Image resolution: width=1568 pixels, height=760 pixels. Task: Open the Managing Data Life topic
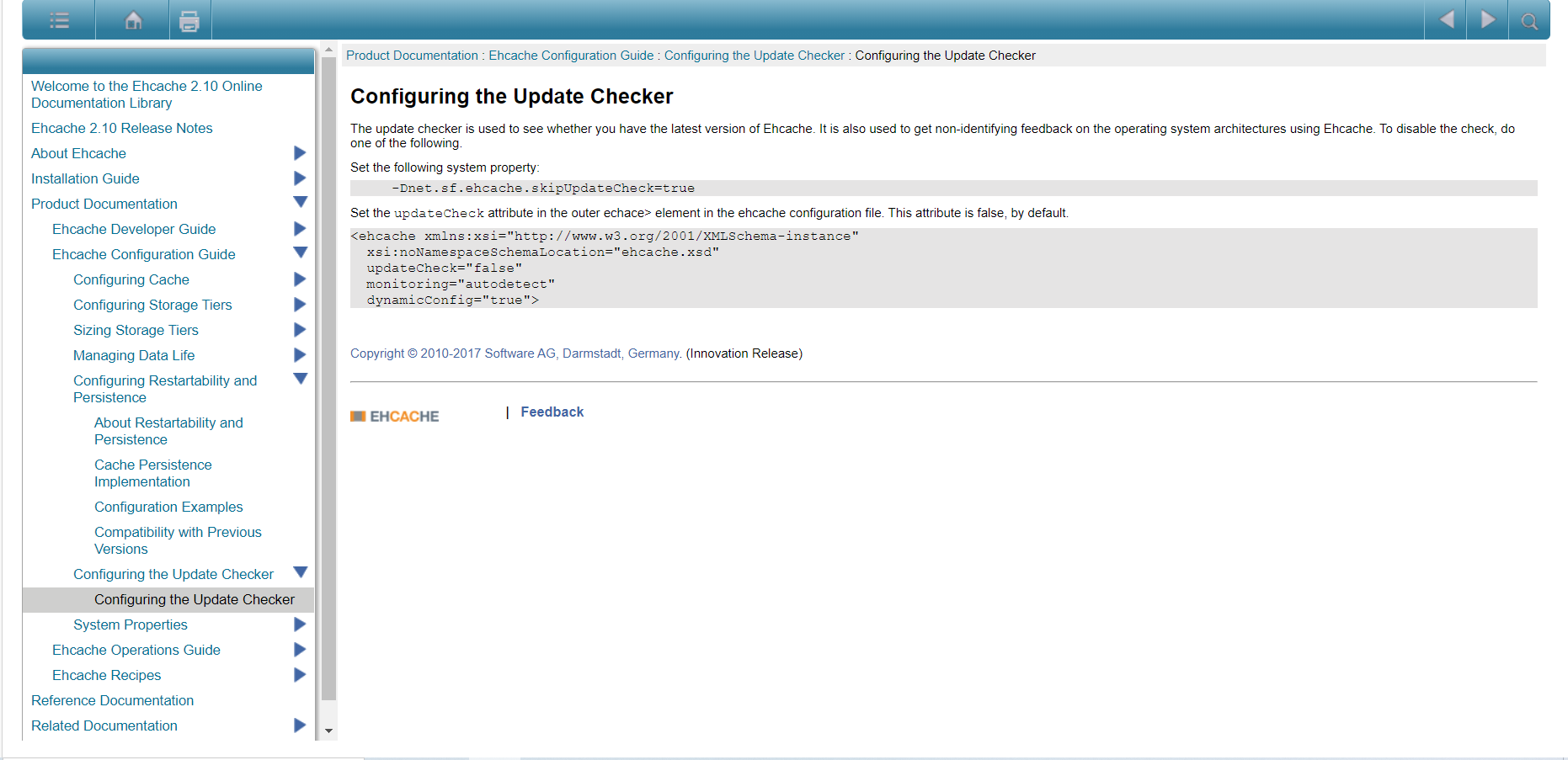134,355
